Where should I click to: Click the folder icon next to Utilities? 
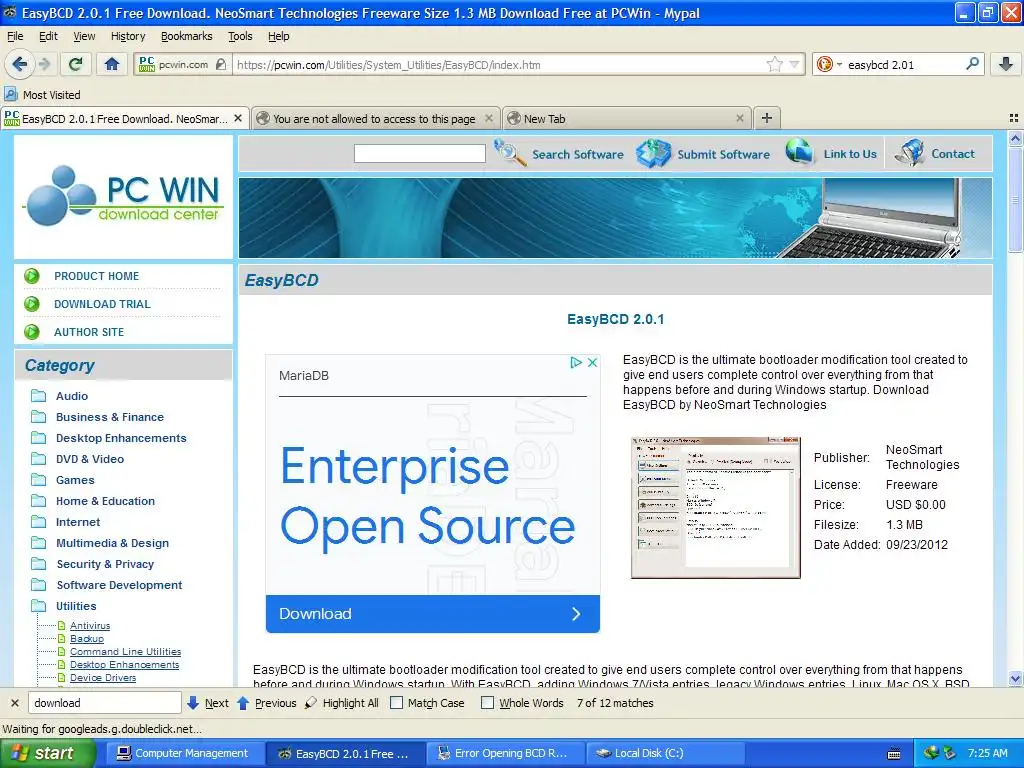tap(39, 606)
